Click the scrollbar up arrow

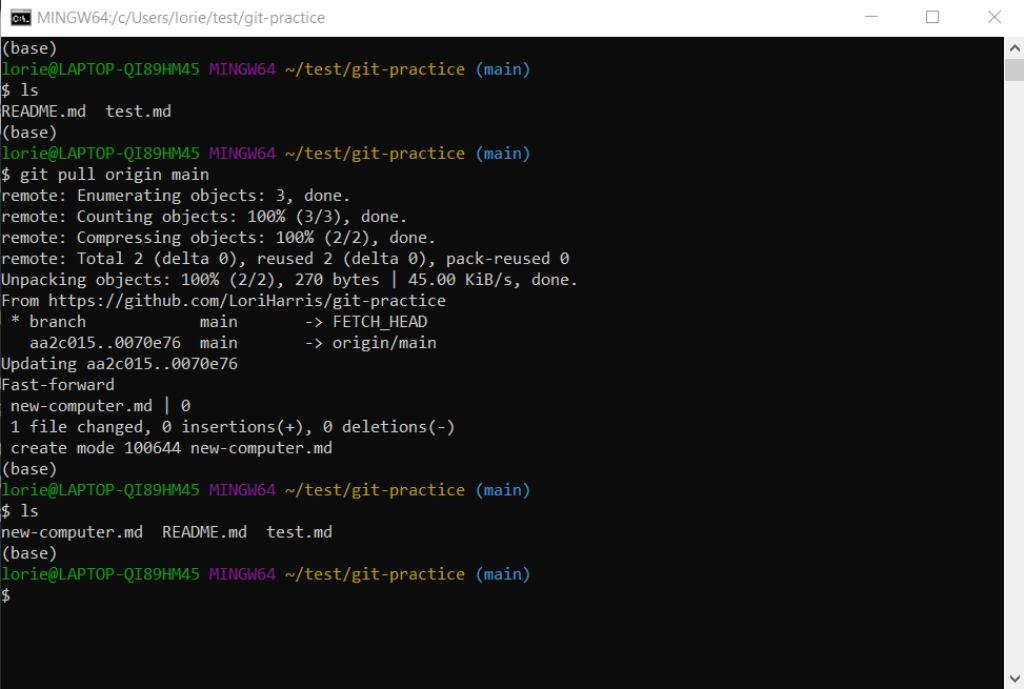pos(1014,47)
